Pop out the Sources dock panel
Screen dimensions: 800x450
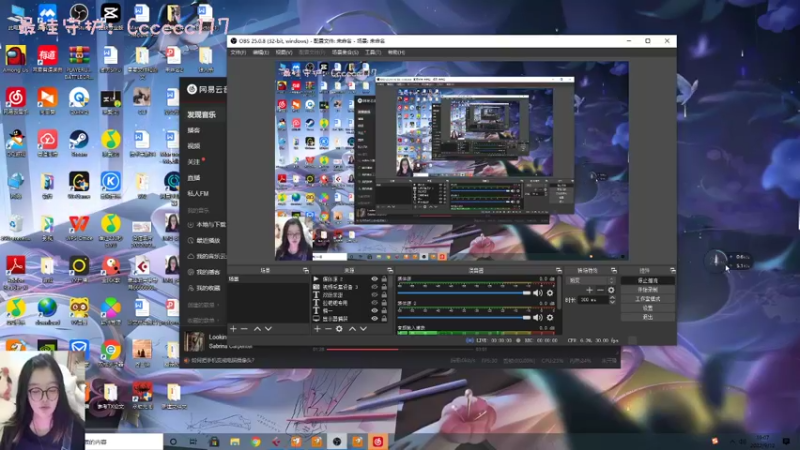pos(390,270)
